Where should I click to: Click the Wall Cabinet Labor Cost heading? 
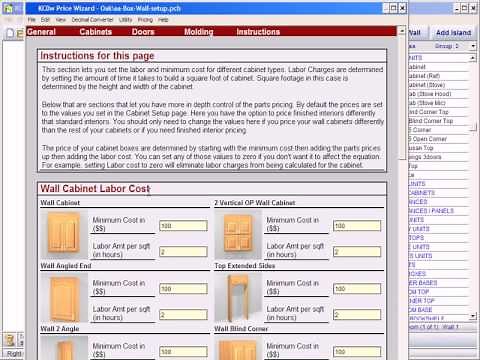pos(96,189)
